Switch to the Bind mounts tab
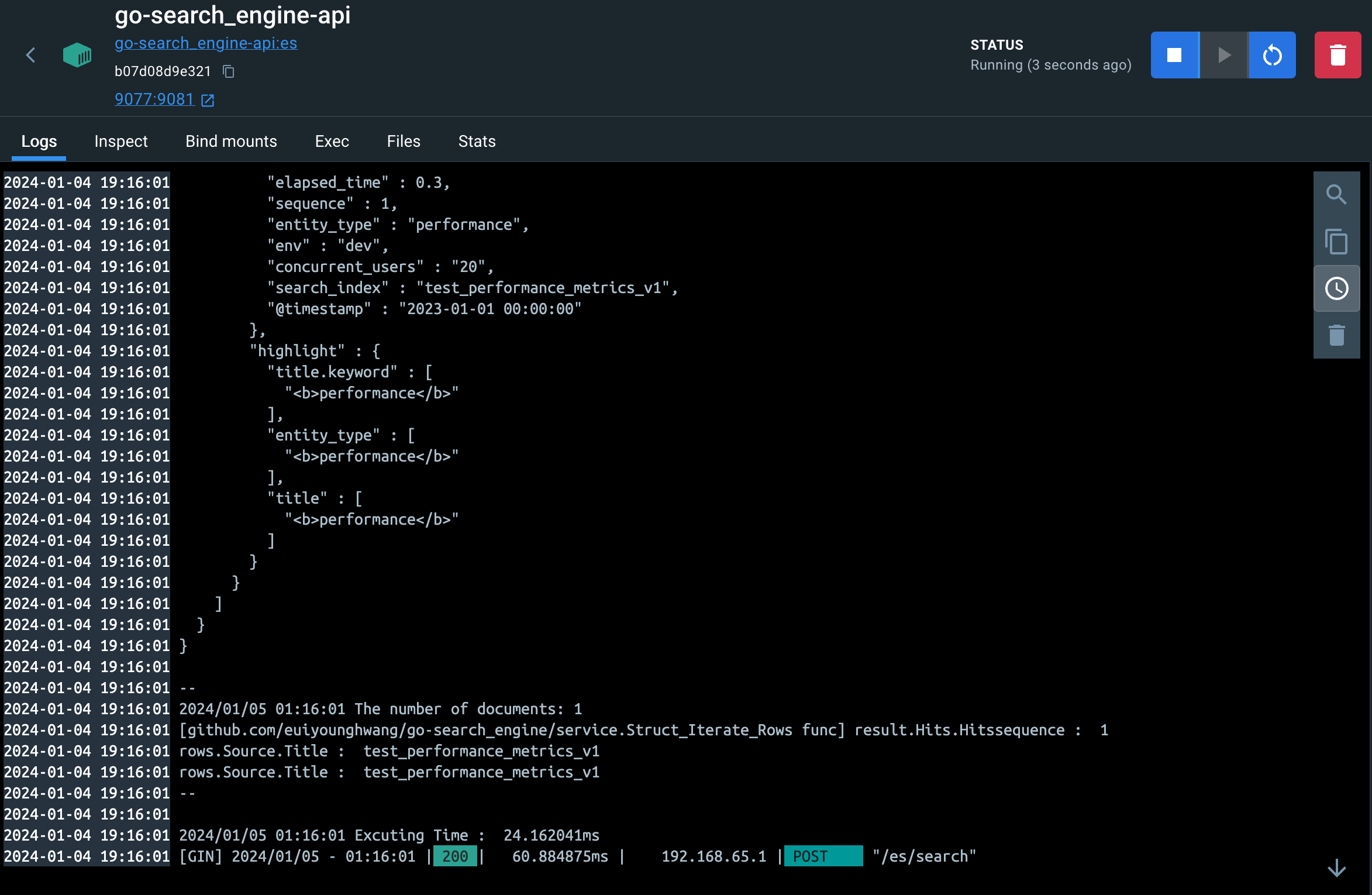Screen dimensions: 1372x895 pyautogui.click(x=231, y=142)
